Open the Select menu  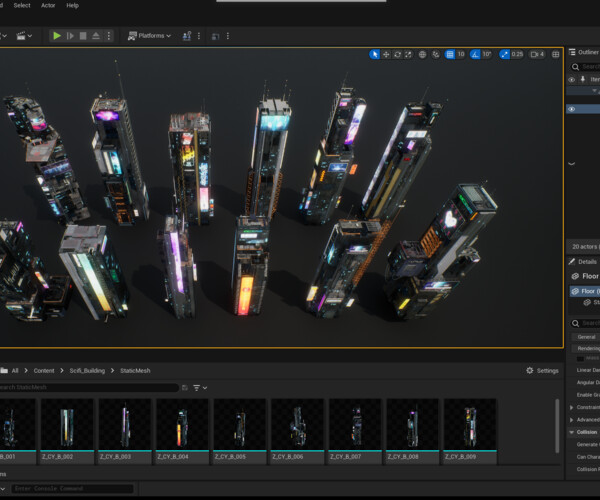coord(22,5)
